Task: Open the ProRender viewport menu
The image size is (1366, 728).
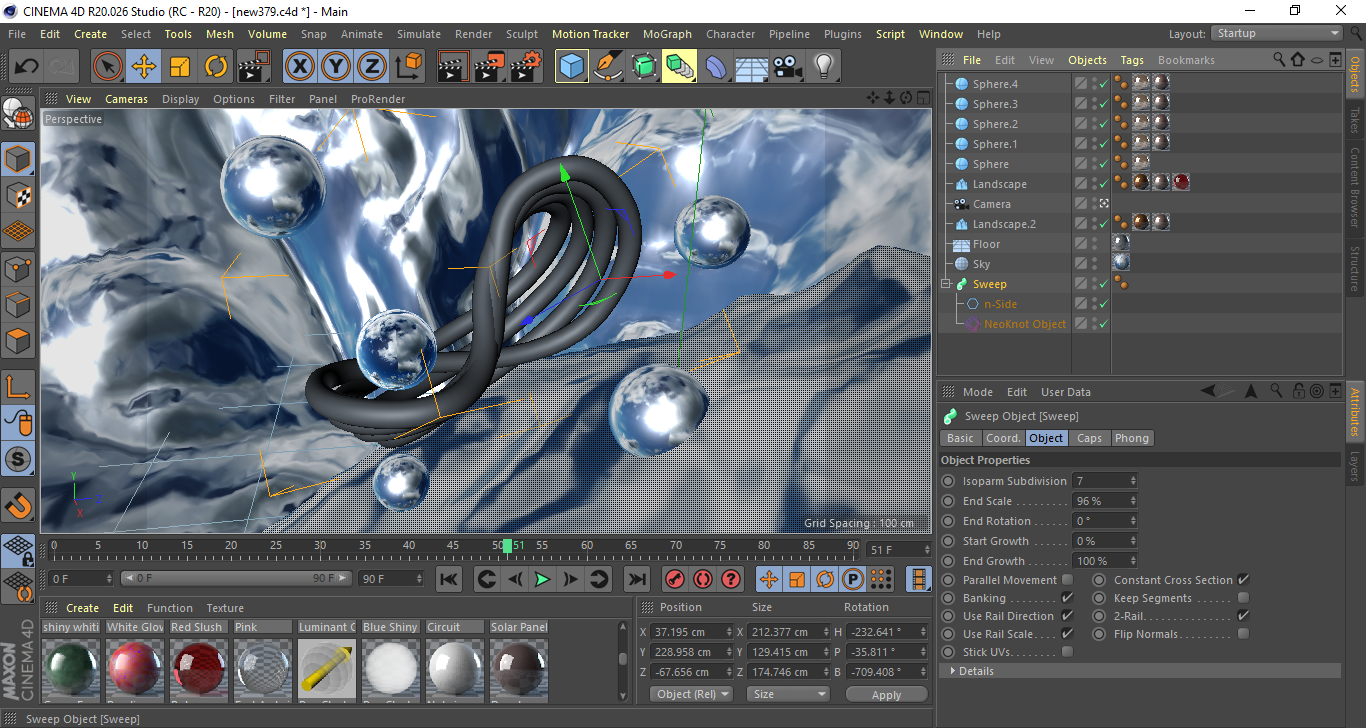Action: [x=378, y=99]
